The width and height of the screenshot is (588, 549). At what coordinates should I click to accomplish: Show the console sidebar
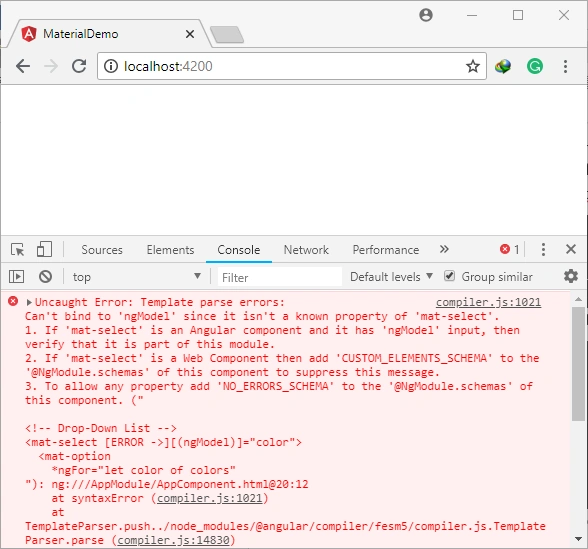coord(16,277)
